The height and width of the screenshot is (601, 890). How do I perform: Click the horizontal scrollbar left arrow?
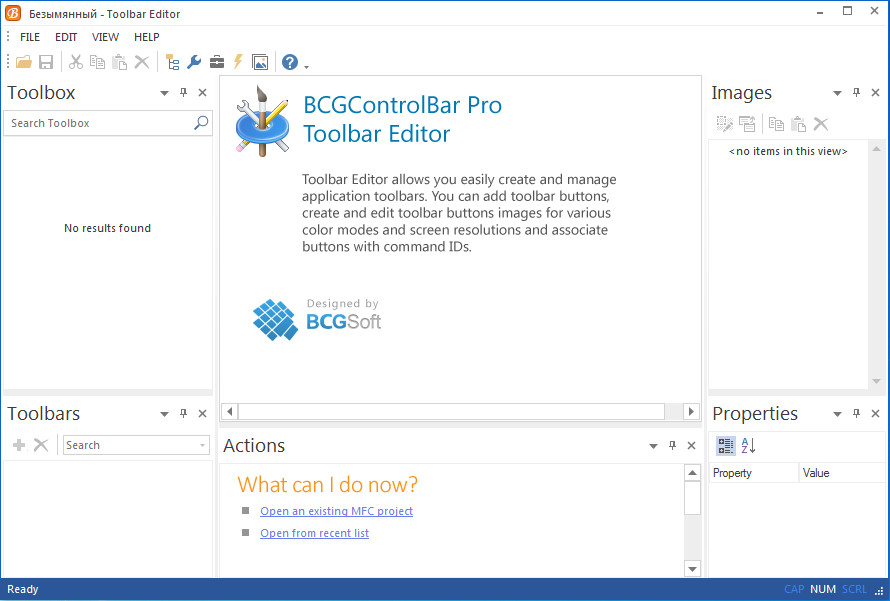[230, 411]
